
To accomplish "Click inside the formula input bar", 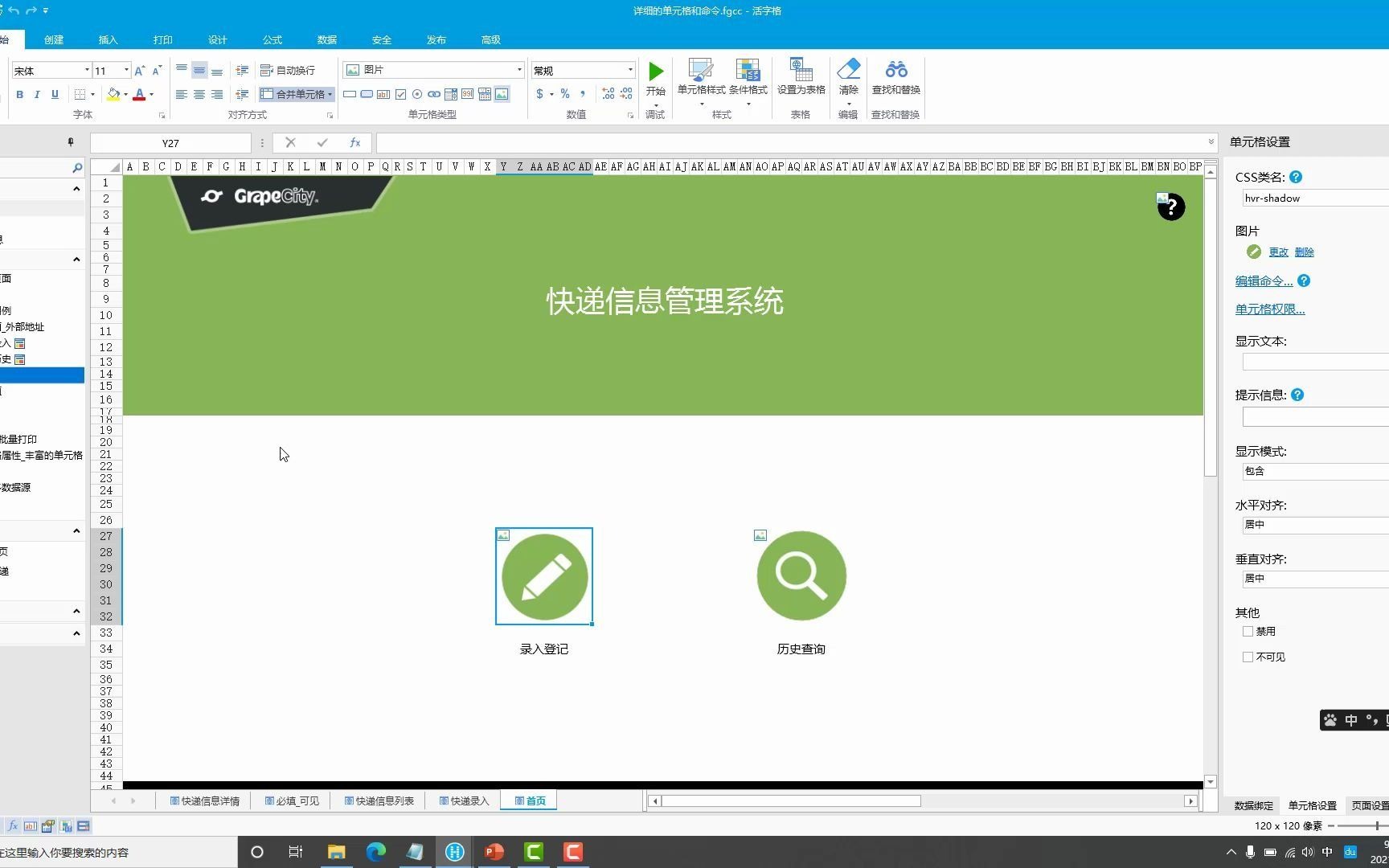I will click(x=723, y=142).
